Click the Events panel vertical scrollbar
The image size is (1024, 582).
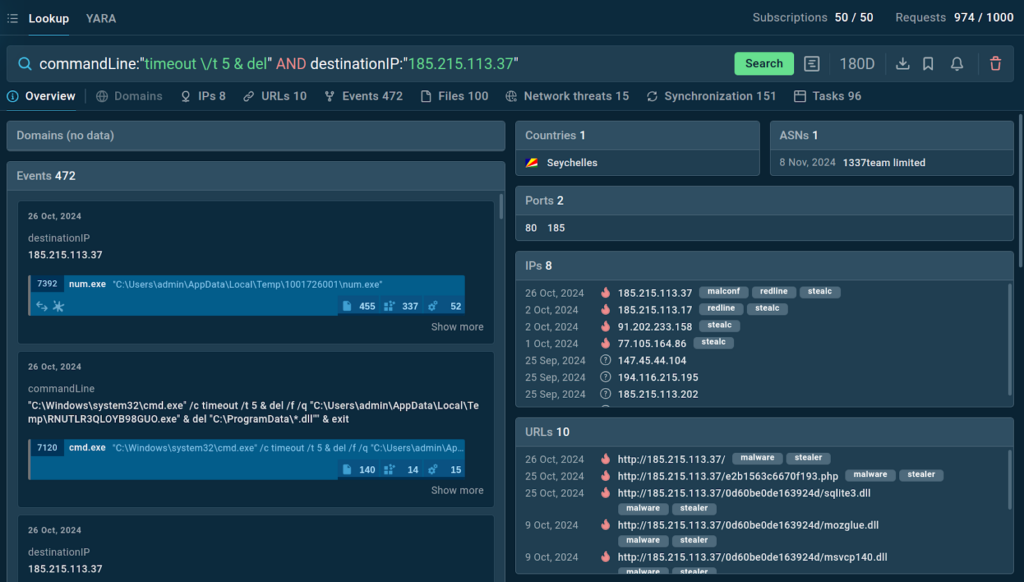(501, 207)
